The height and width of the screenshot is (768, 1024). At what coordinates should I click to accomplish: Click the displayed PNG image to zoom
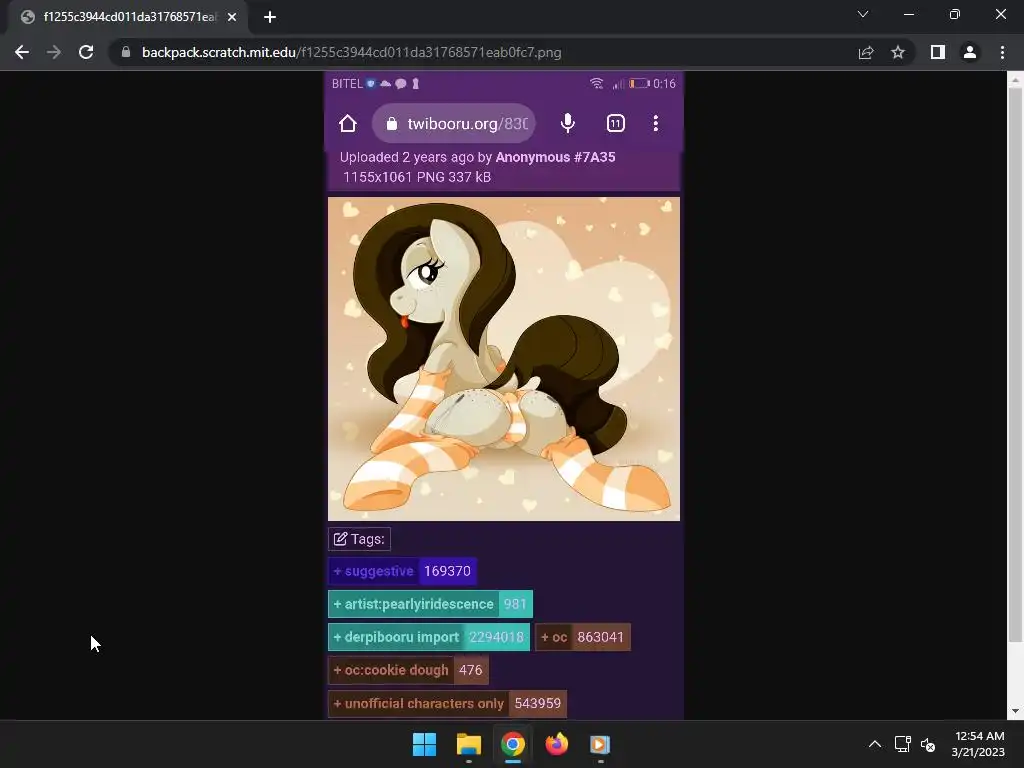click(x=504, y=395)
